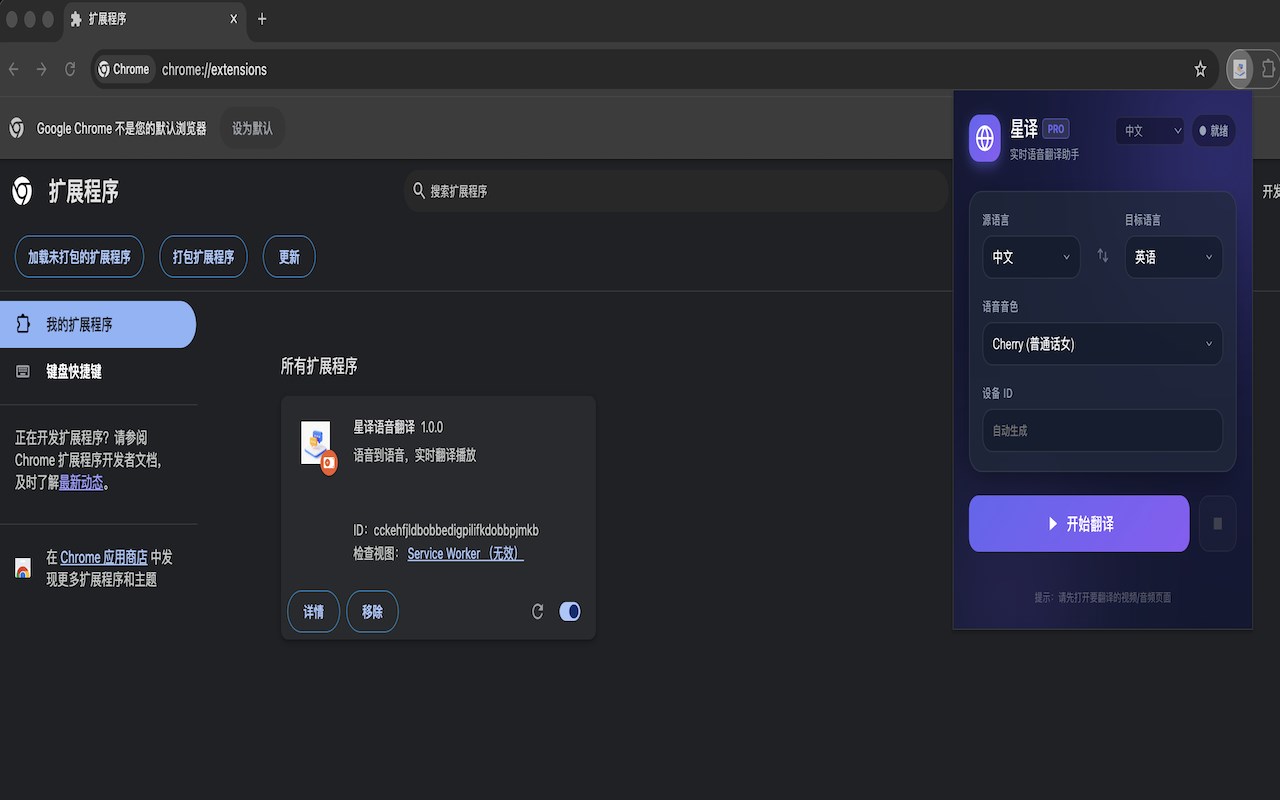Image resolution: width=1280 pixels, height=800 pixels.
Task: Click the Chrome web store icon
Action: (23, 568)
